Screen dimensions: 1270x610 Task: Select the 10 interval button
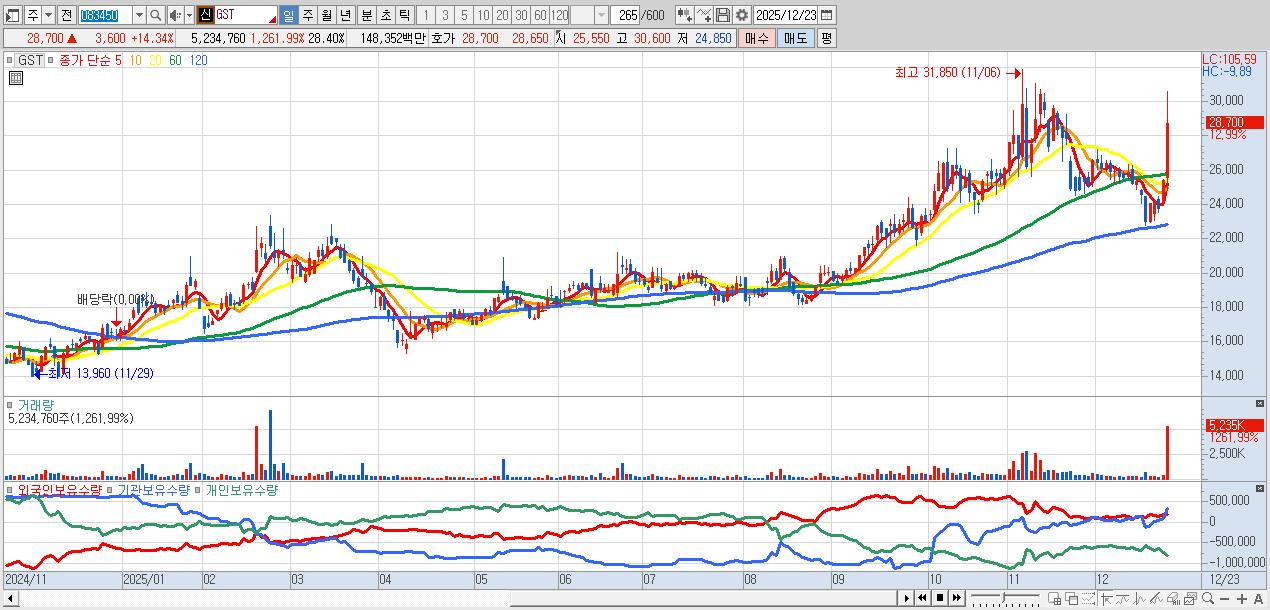pyautogui.click(x=483, y=15)
